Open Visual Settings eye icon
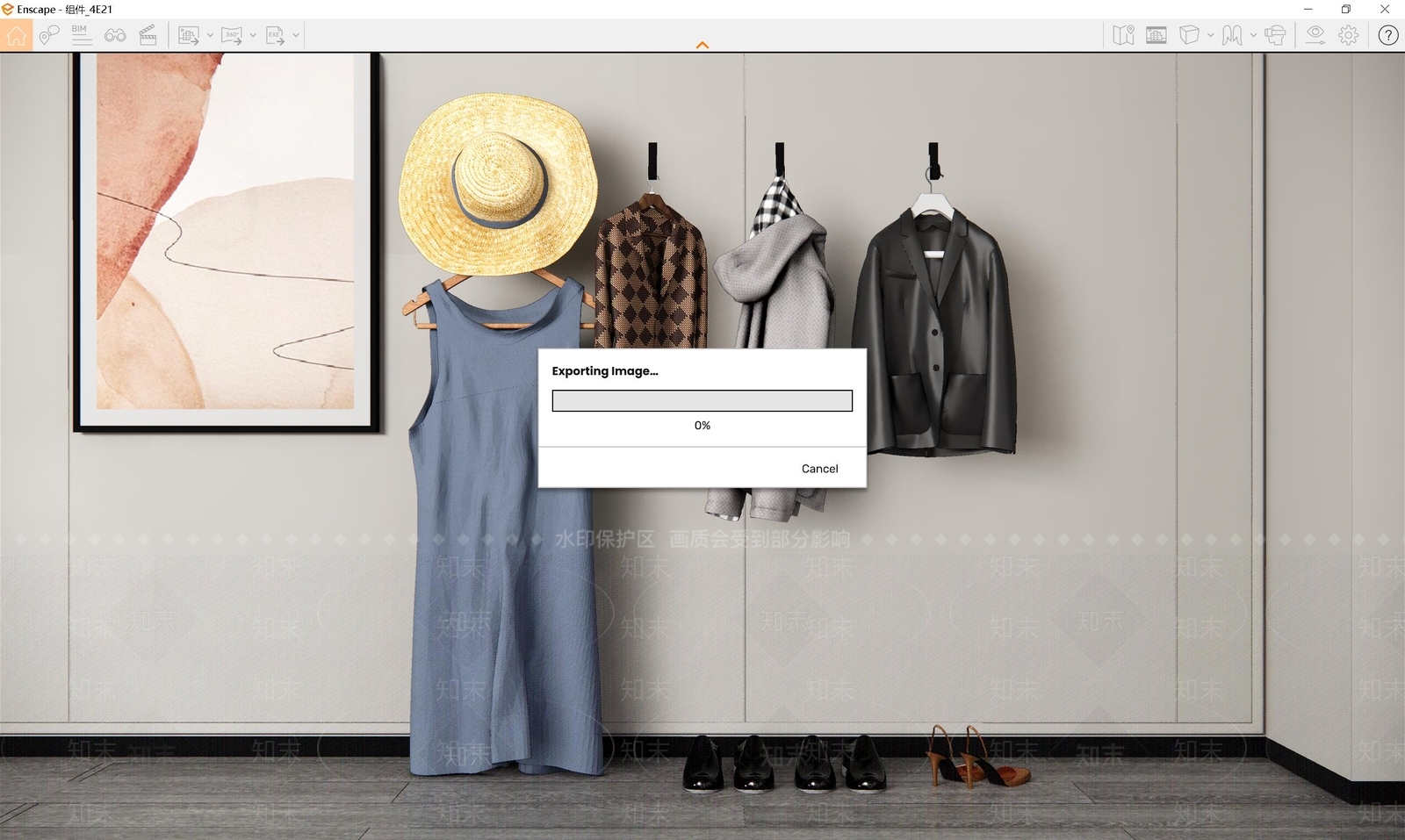 click(1315, 35)
